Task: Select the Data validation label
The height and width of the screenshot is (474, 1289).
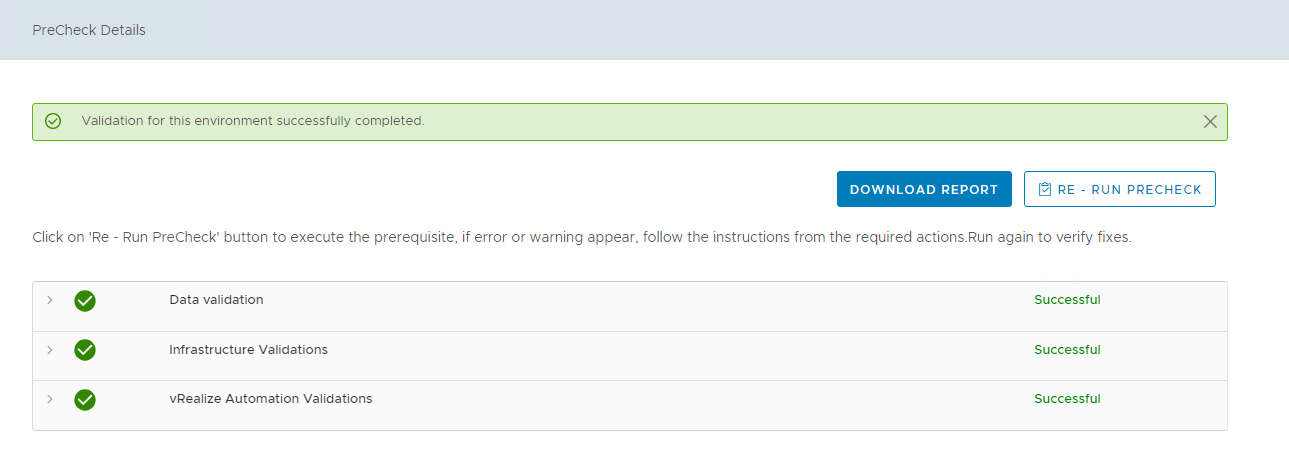Action: pos(216,300)
